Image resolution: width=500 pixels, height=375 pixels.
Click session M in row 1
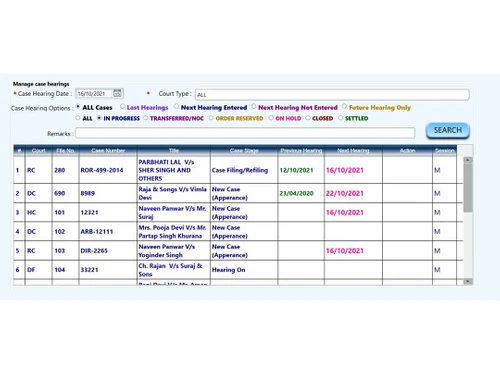tap(437, 170)
